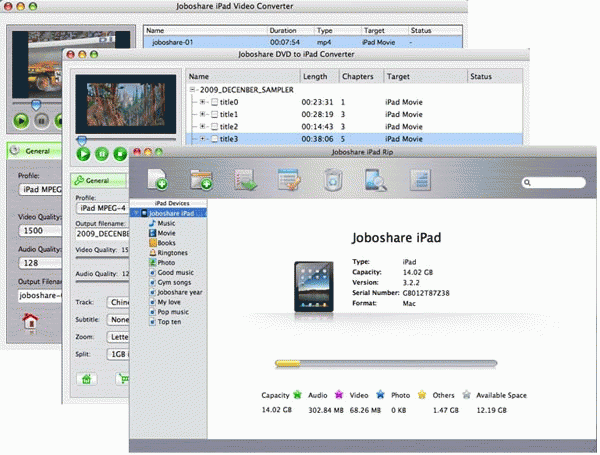
Task: Check the title3 checkbox
Action: [215, 139]
